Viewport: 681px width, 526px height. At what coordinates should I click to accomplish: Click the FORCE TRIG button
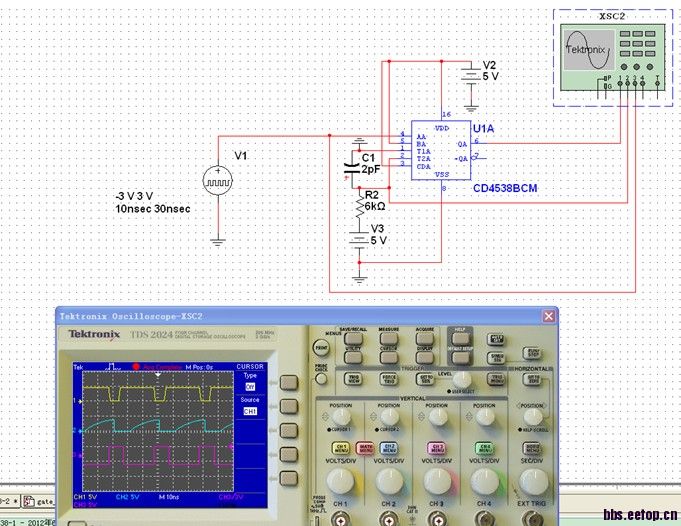pyautogui.click(x=389, y=379)
